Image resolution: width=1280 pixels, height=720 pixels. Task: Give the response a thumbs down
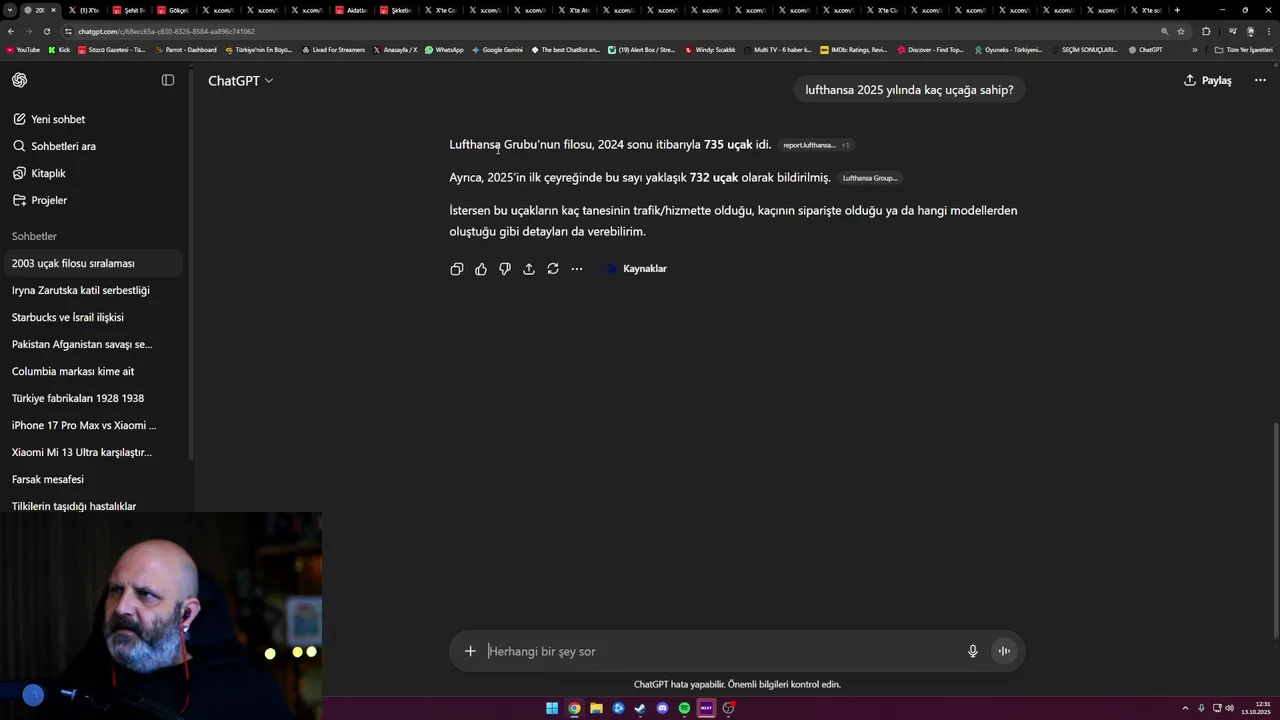505,269
